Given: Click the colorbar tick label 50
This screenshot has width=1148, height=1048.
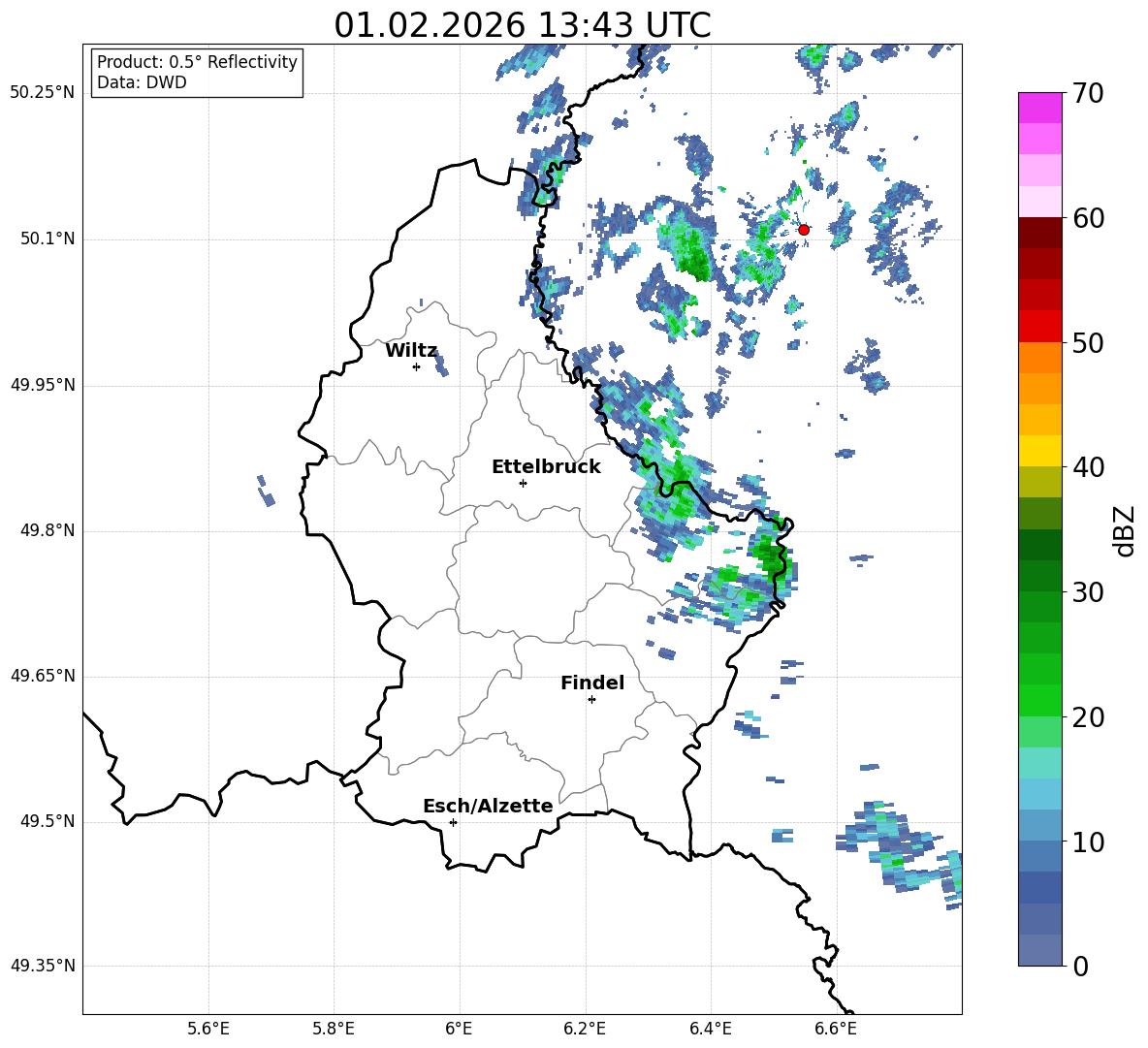Looking at the screenshot, I should click(x=1088, y=343).
